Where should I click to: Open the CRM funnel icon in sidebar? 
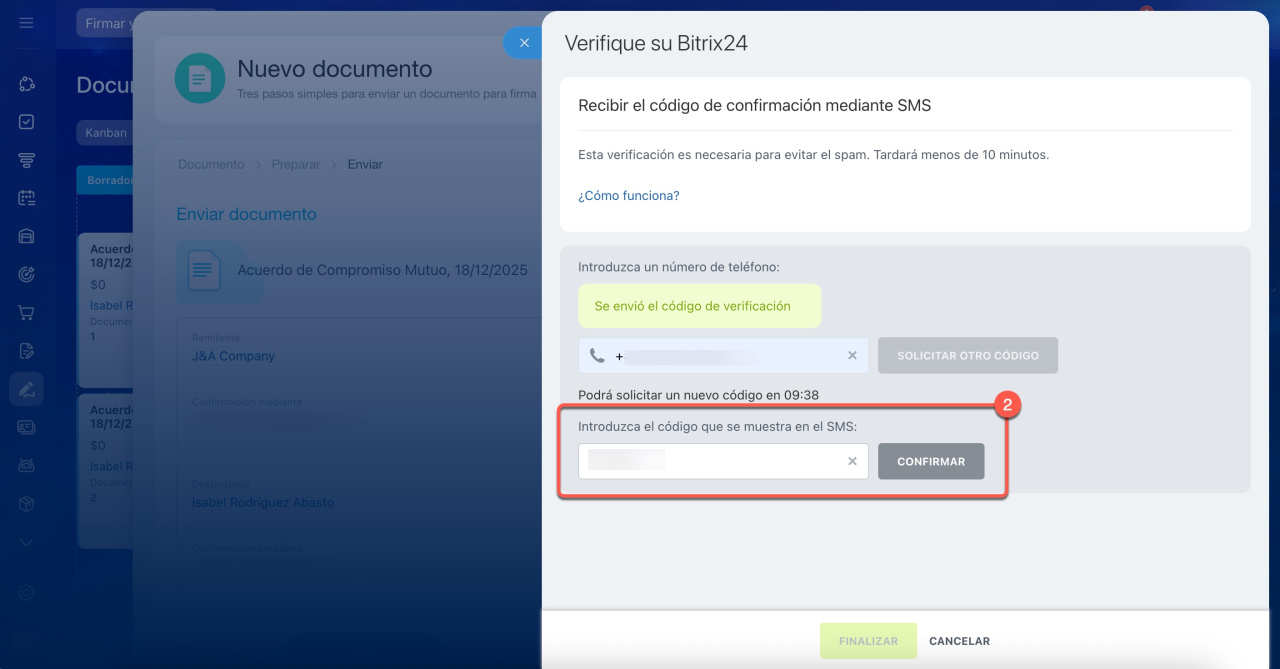pos(26,160)
